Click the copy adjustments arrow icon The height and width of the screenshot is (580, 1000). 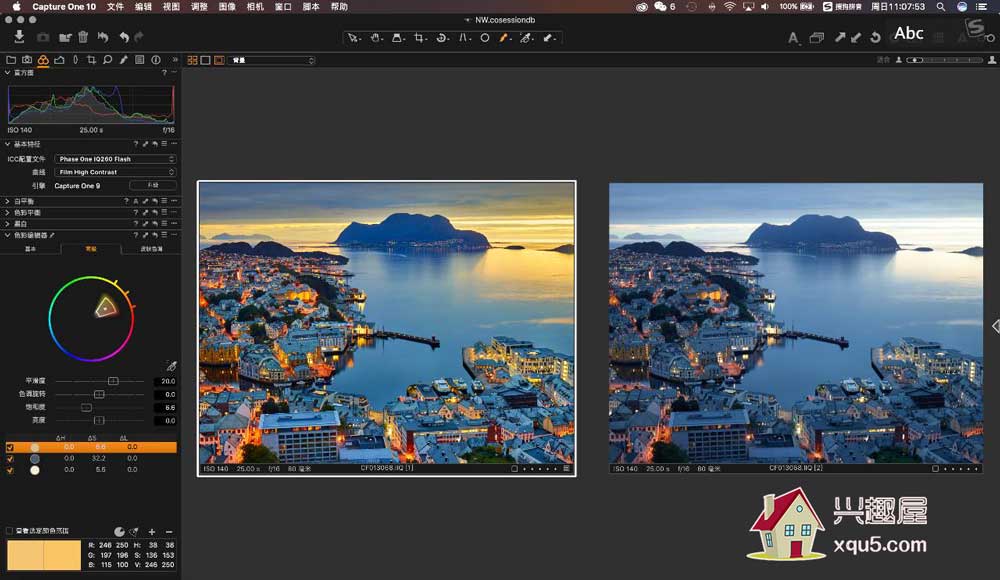point(841,38)
